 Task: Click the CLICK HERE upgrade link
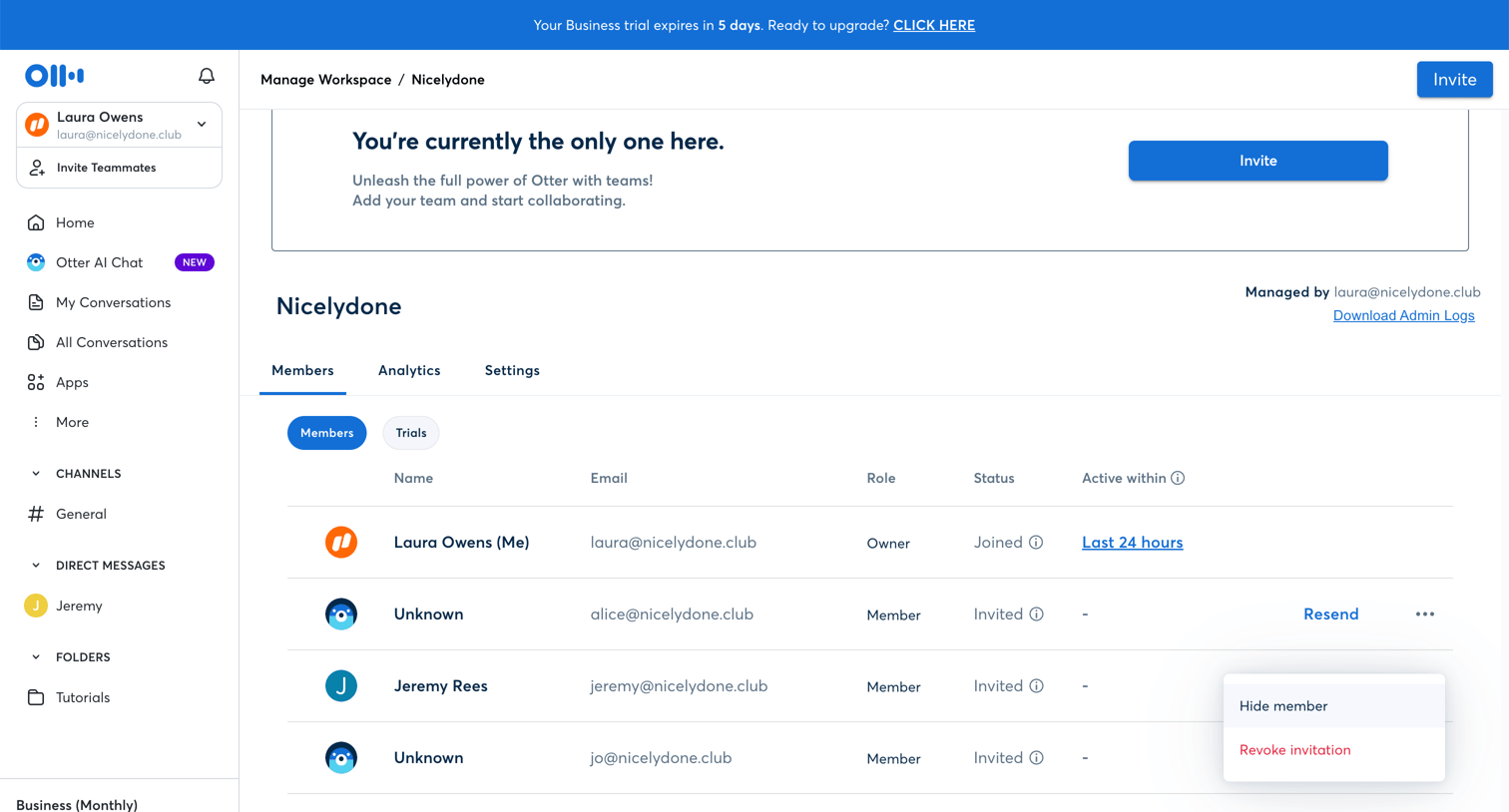click(x=934, y=25)
